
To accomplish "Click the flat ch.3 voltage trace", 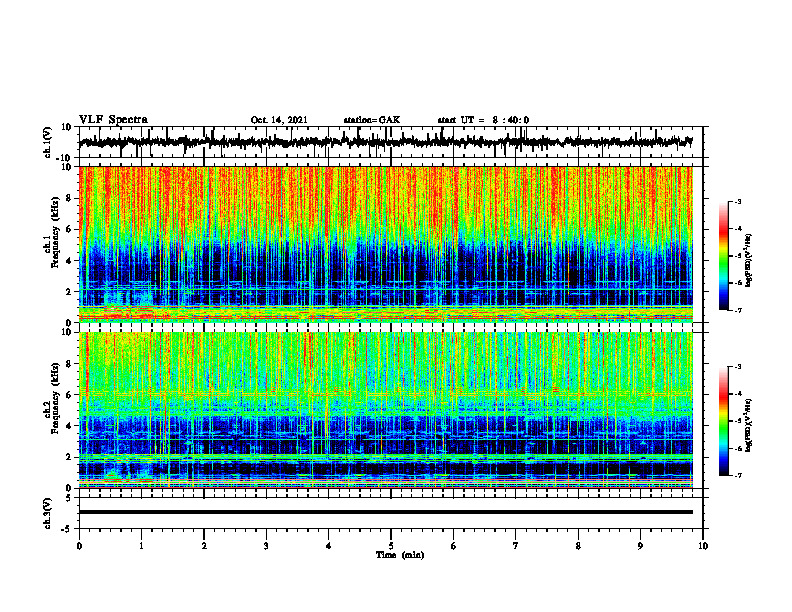I will [385, 512].
